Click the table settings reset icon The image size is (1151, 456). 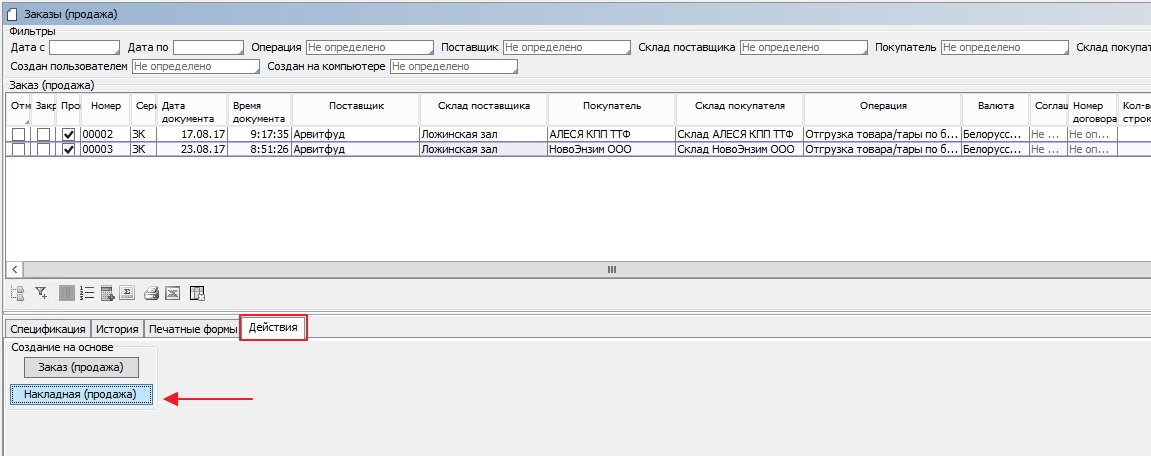(197, 293)
